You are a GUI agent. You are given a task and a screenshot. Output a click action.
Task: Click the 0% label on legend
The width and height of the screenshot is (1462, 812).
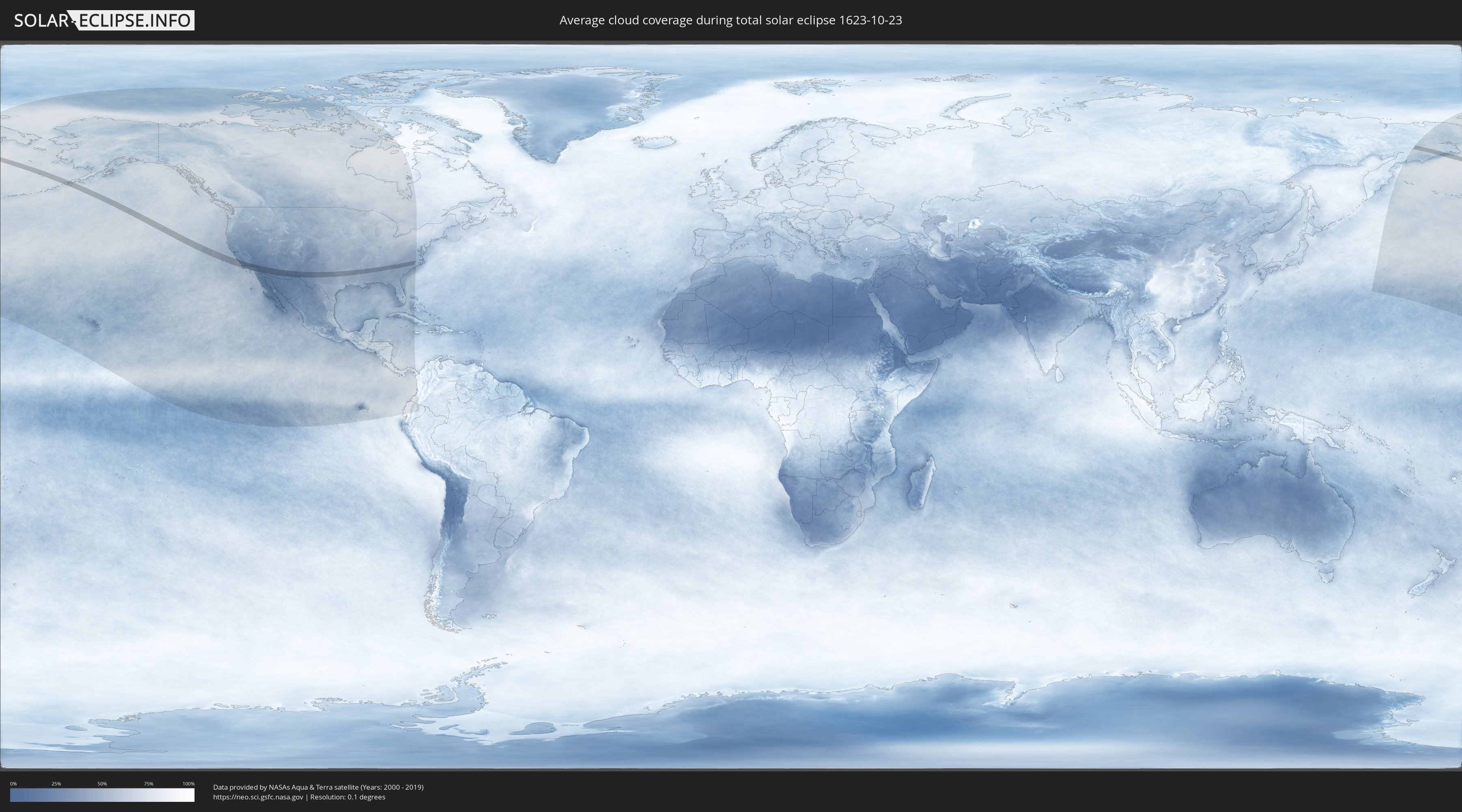pyautogui.click(x=13, y=784)
